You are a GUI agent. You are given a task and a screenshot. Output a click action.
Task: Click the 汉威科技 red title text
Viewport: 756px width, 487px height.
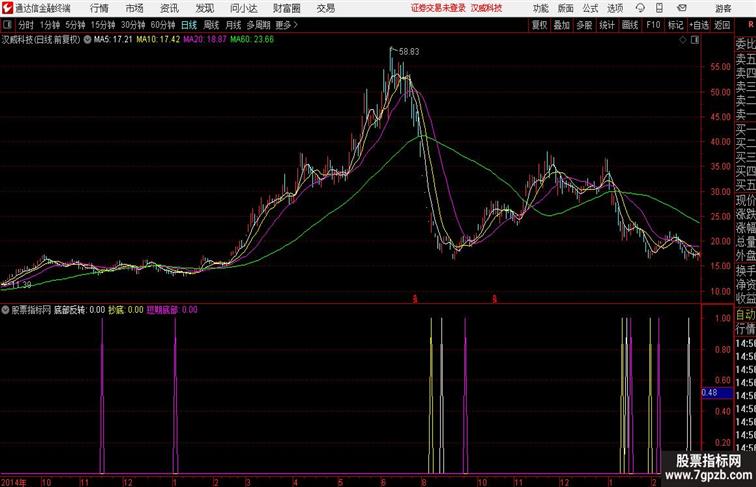click(486, 8)
